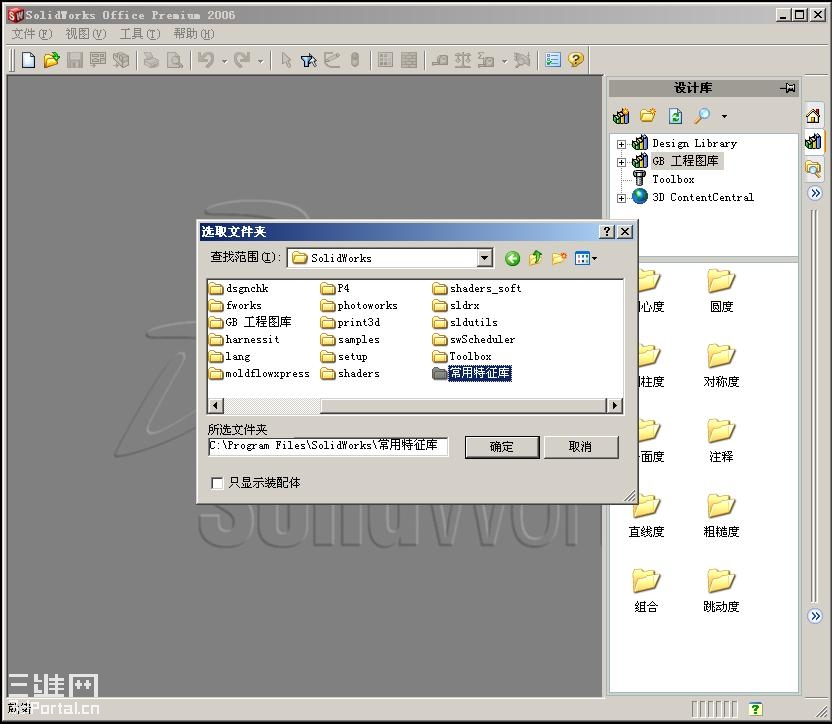Cancel with the 取消 button
832x724 pixels.
pos(580,447)
